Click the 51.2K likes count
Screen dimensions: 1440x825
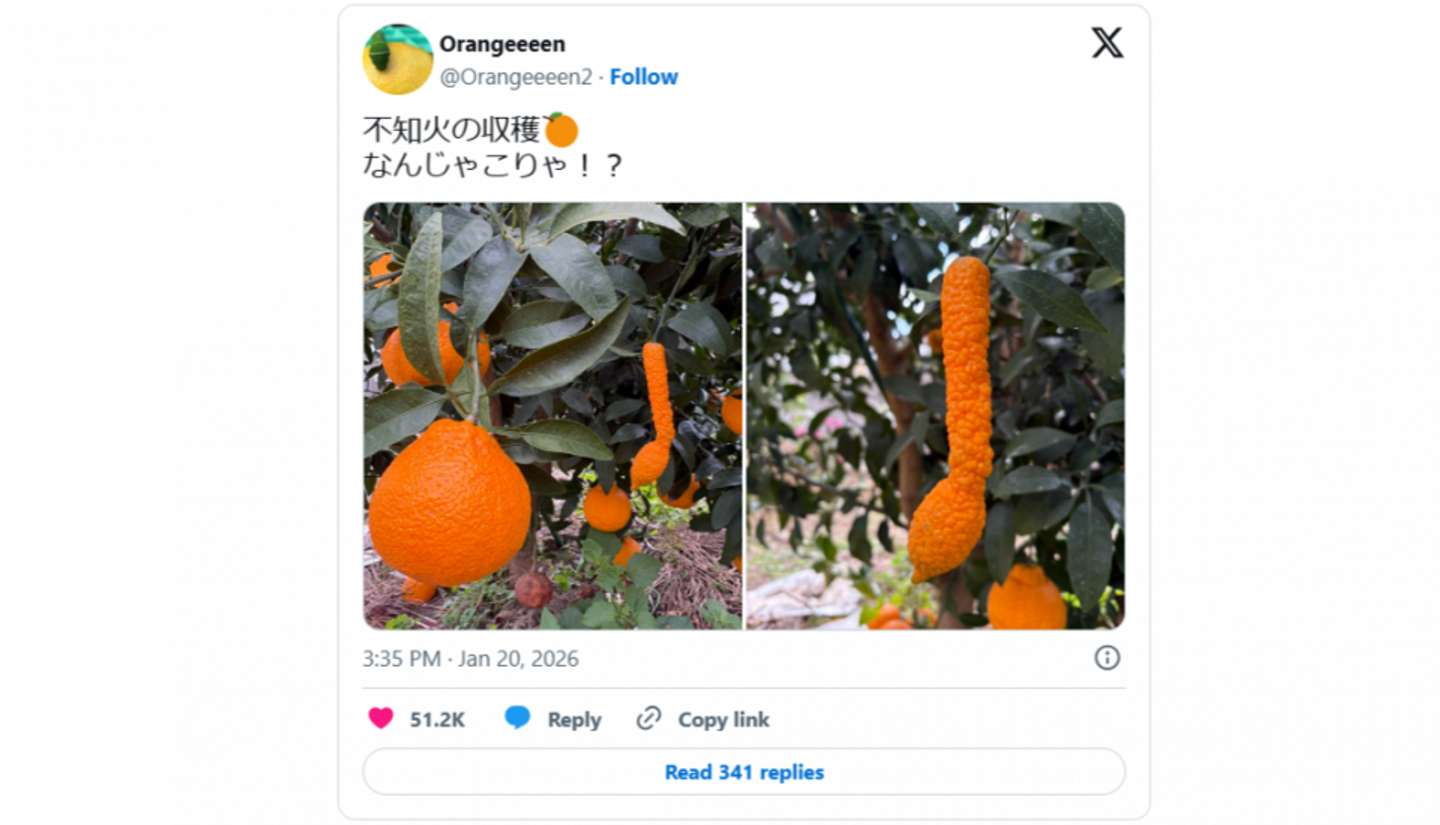[437, 719]
